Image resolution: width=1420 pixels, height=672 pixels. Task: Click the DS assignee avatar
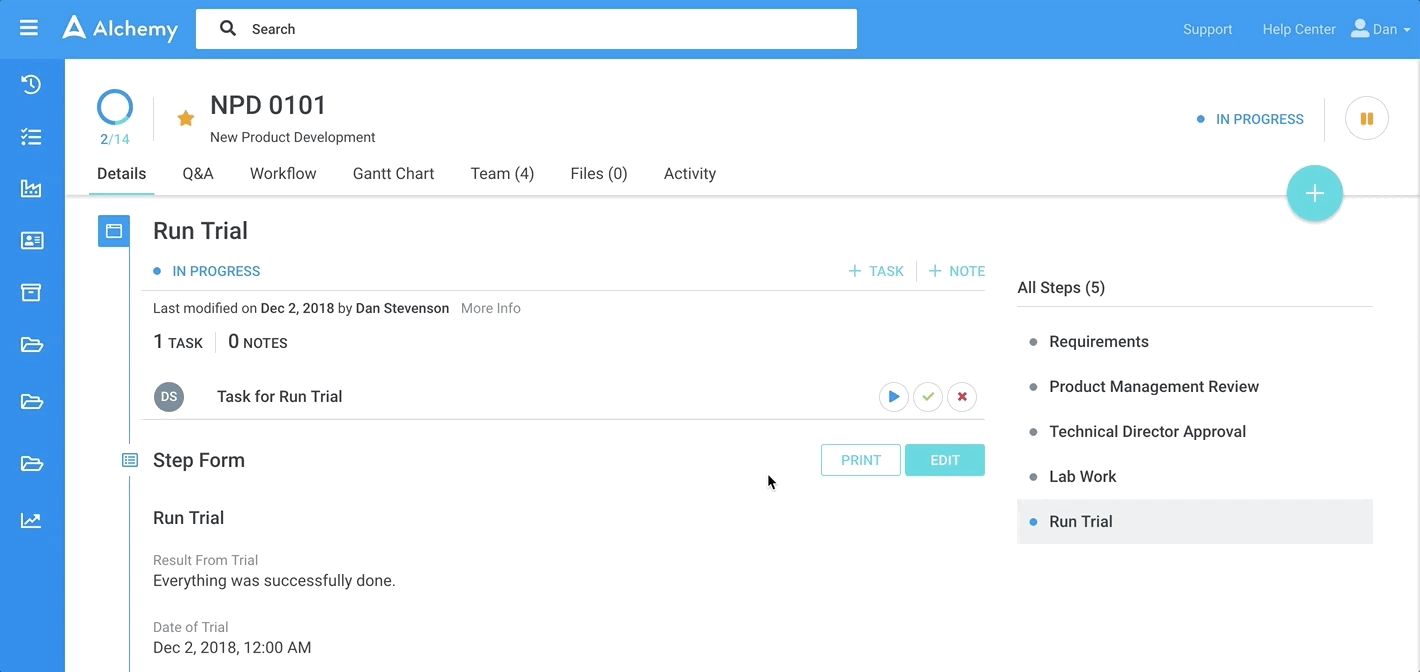[x=169, y=397]
